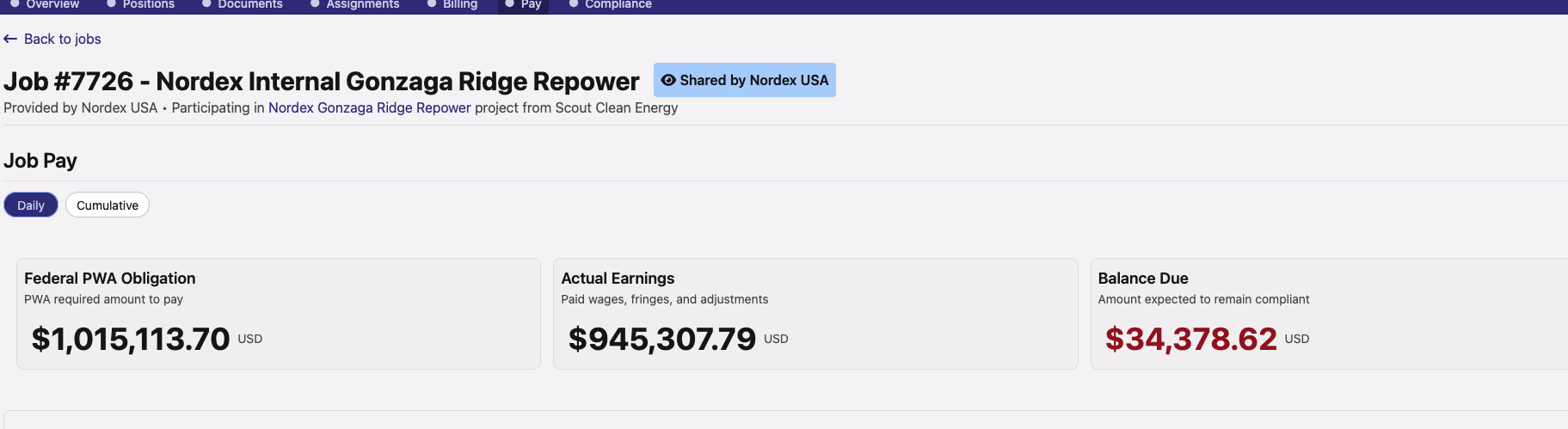Click 'Paid wages, fringes, and adjustments' text
The image size is (1568, 429).
pos(665,299)
